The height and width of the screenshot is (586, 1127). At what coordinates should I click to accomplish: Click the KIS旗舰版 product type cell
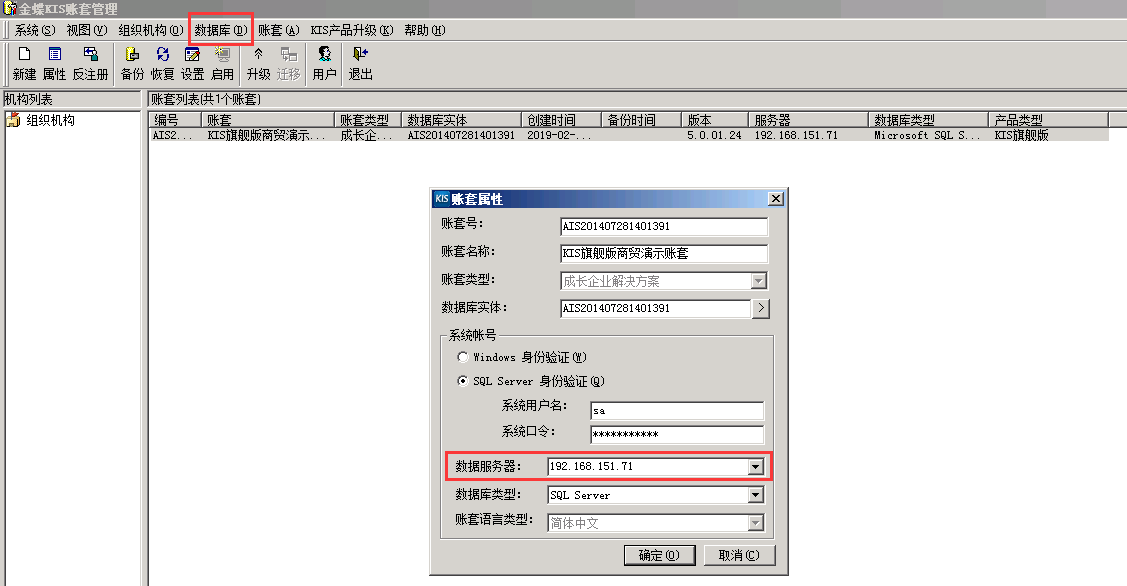1021,135
